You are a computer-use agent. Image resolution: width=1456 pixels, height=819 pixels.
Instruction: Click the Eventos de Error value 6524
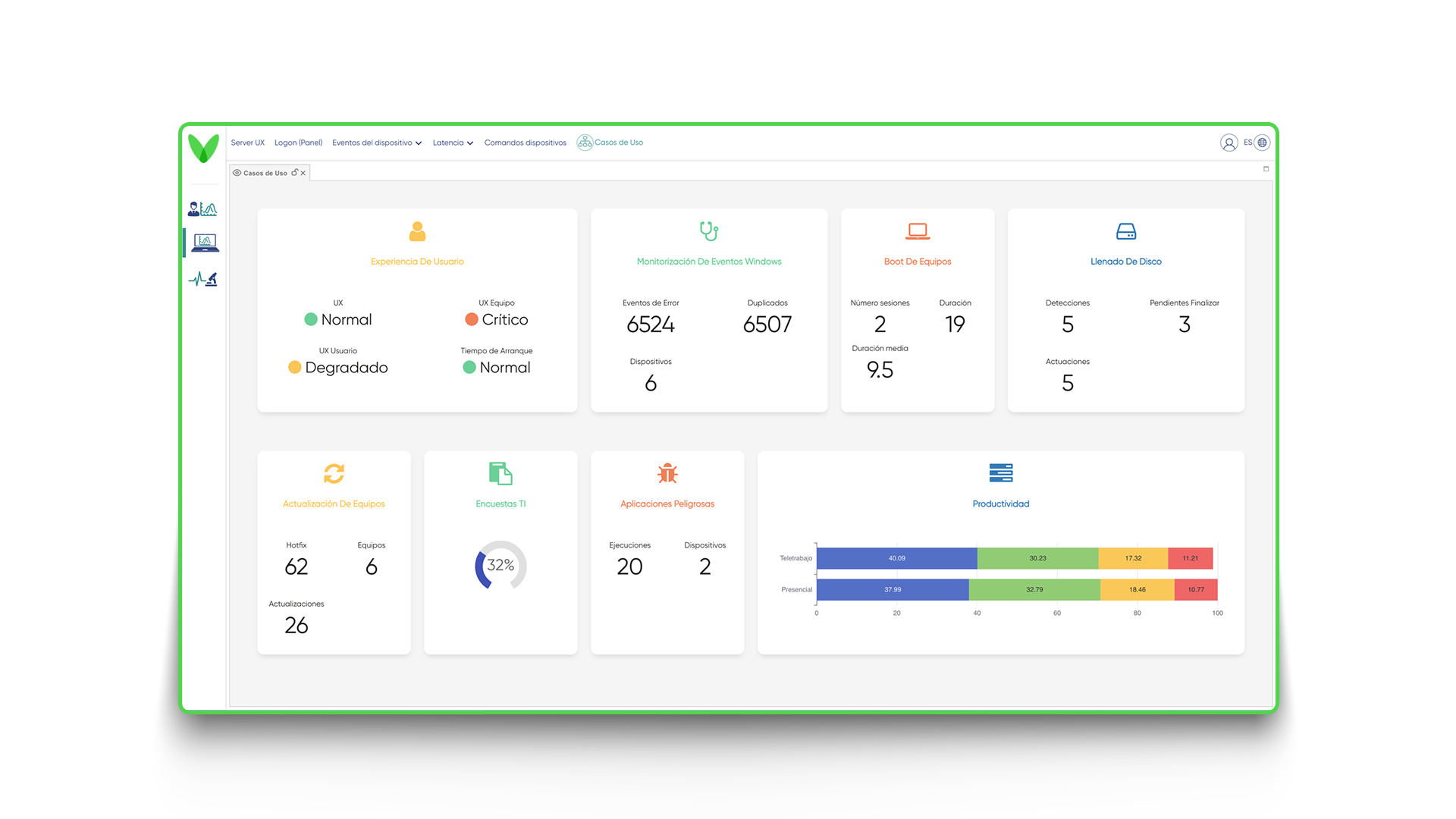(x=651, y=324)
